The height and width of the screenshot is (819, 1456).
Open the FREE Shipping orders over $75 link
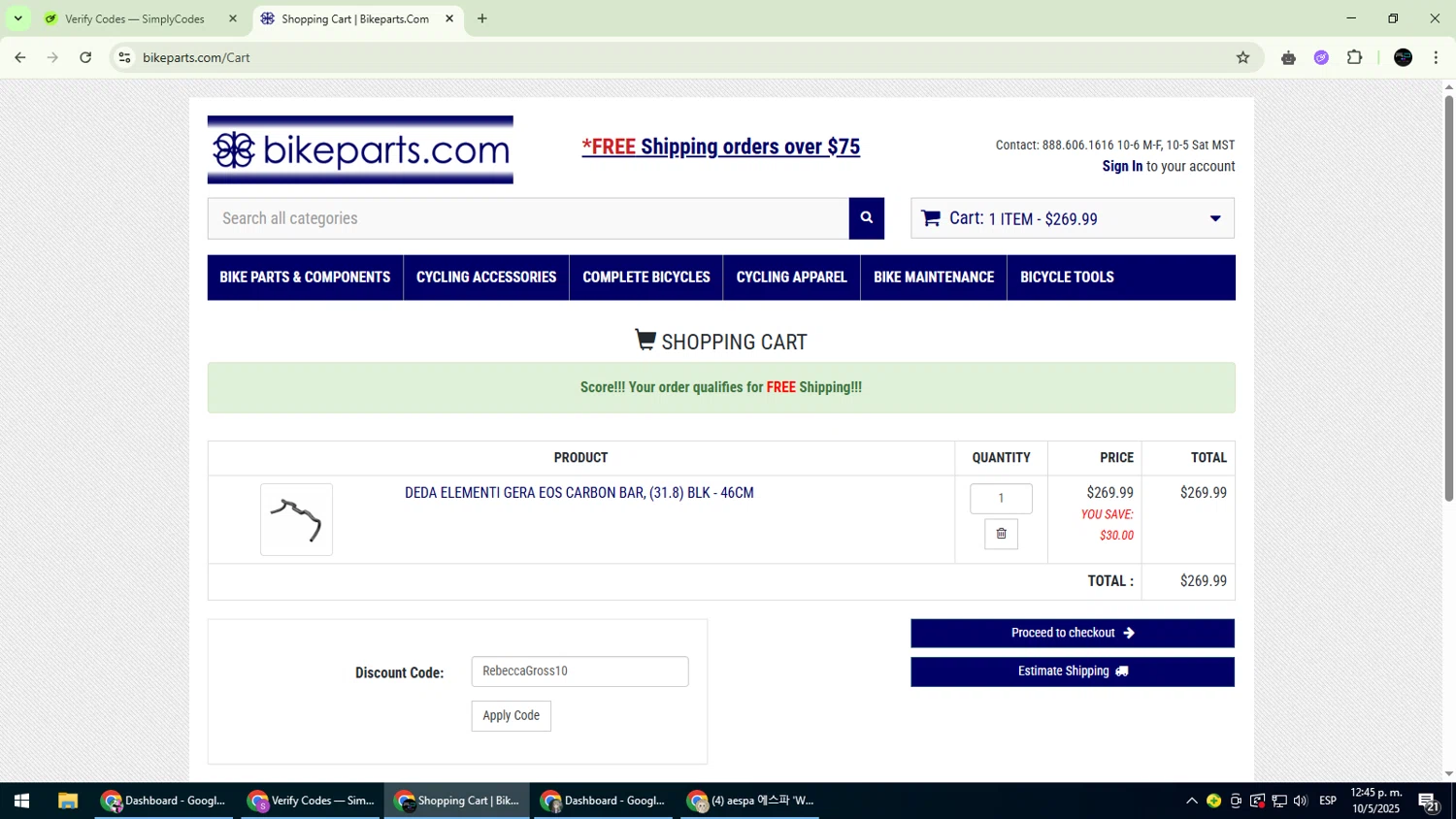pyautogui.click(x=720, y=147)
